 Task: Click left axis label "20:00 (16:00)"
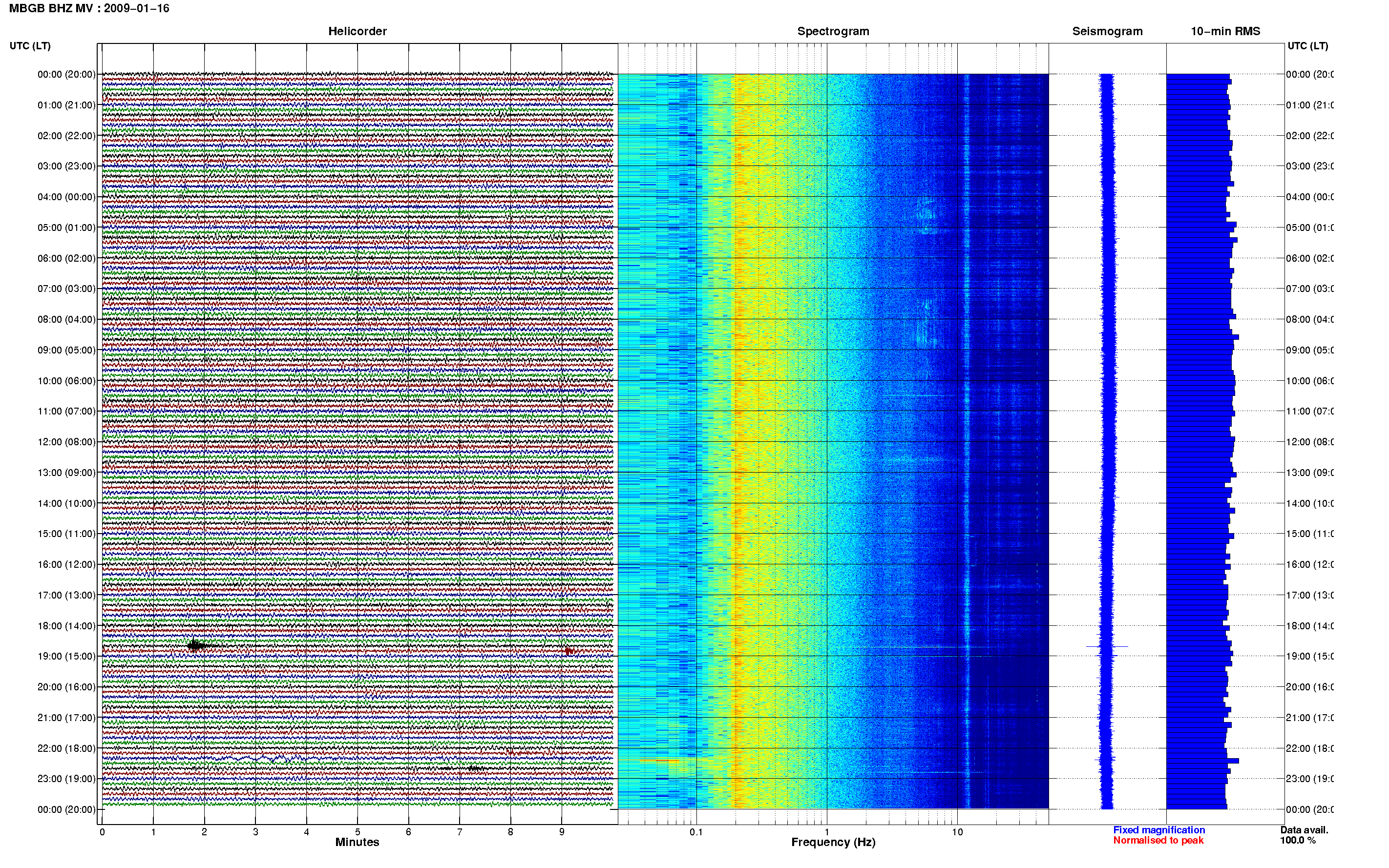(66, 687)
